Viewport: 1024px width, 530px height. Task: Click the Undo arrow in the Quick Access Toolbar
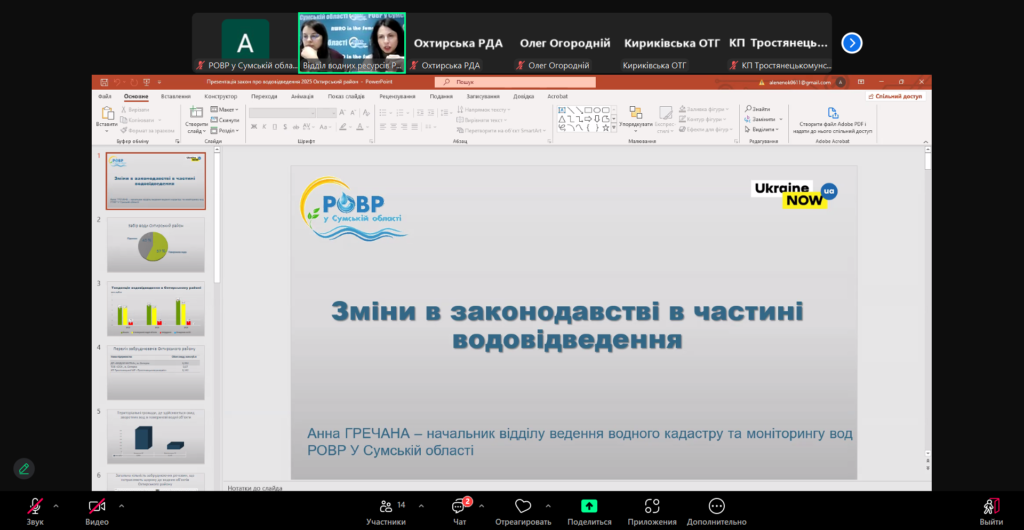click(x=116, y=82)
